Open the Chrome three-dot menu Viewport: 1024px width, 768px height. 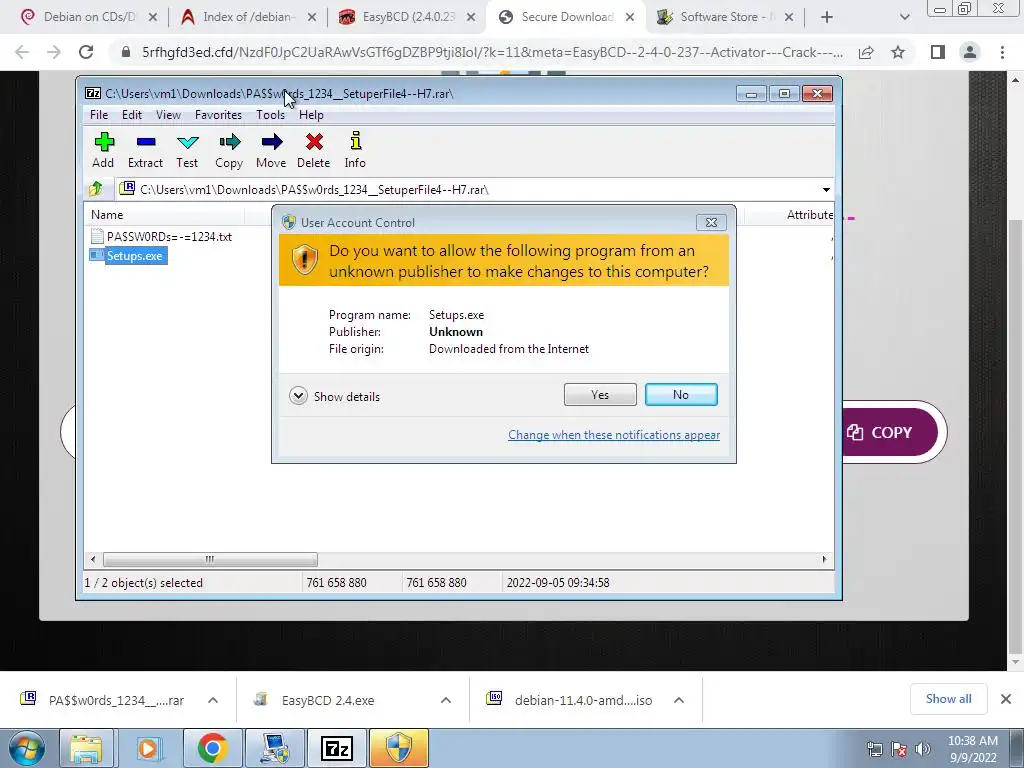click(x=1002, y=52)
